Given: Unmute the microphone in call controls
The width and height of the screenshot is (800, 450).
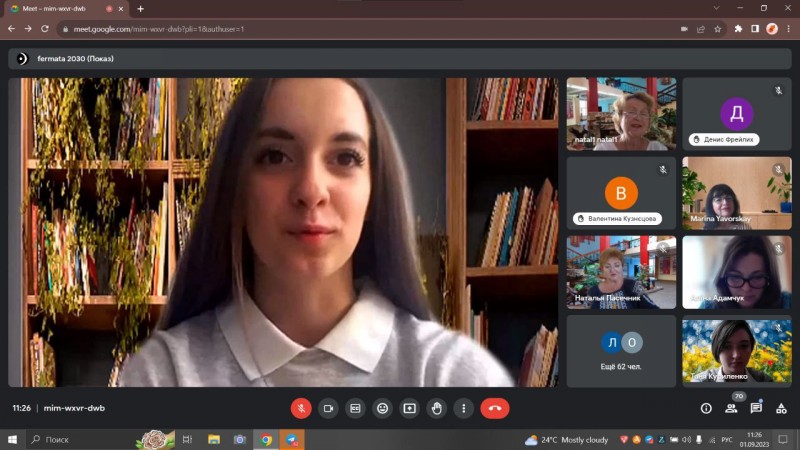Looking at the screenshot, I should [x=301, y=408].
